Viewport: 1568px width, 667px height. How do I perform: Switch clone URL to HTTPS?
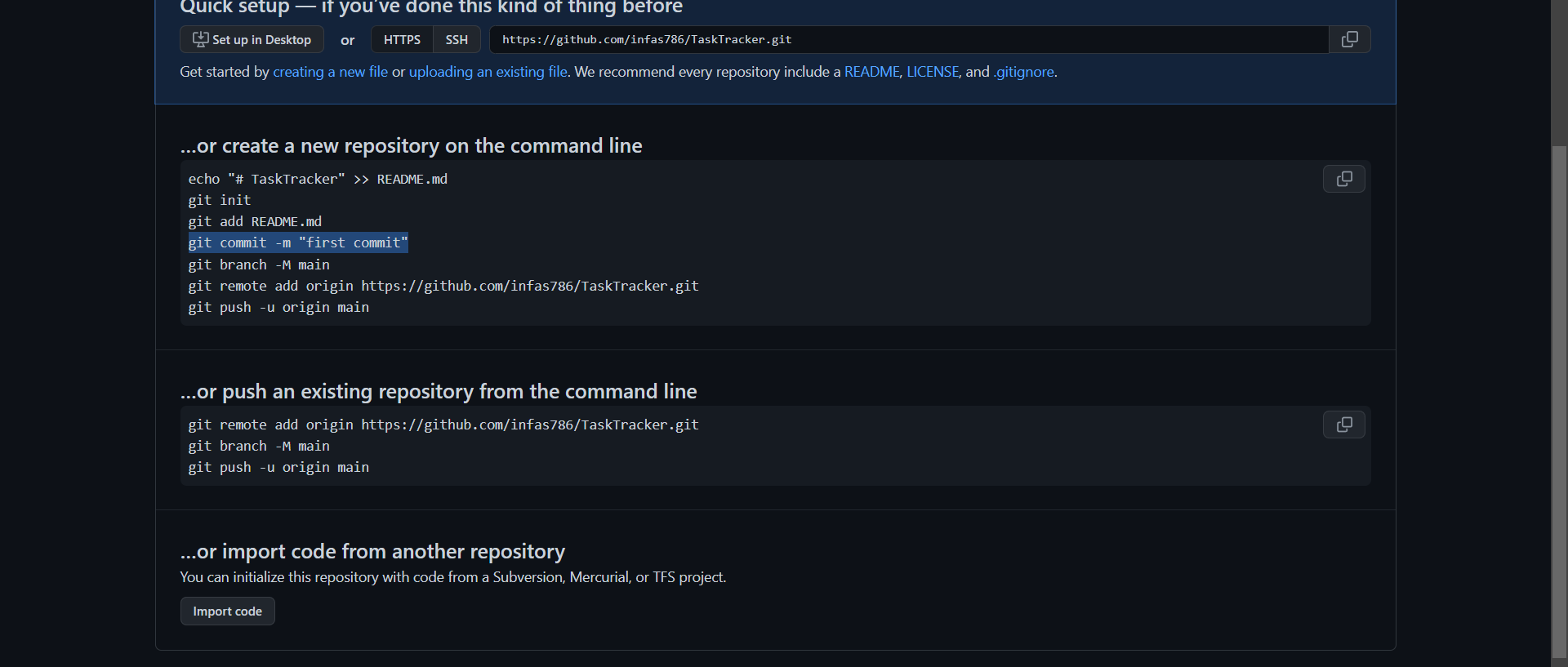402,39
